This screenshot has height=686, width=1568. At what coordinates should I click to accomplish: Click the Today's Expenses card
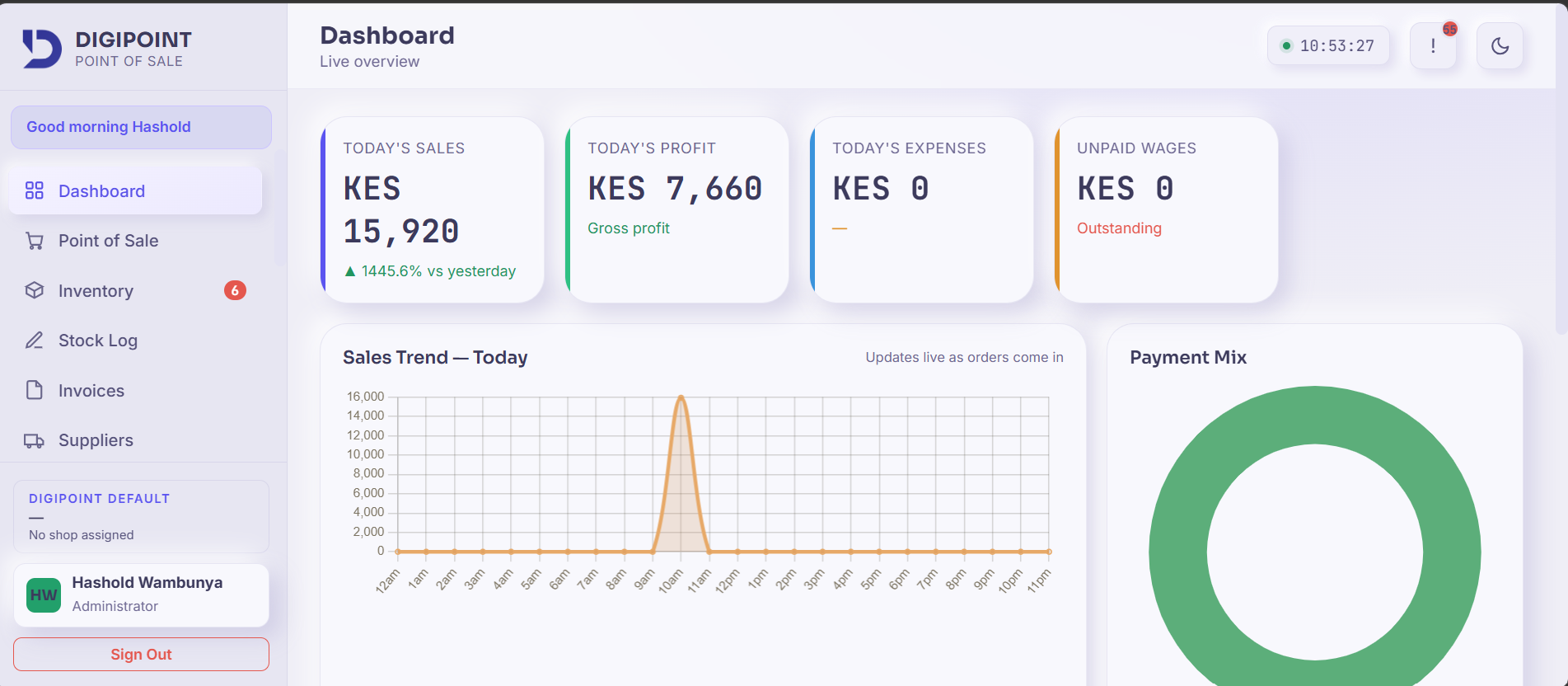pos(922,209)
